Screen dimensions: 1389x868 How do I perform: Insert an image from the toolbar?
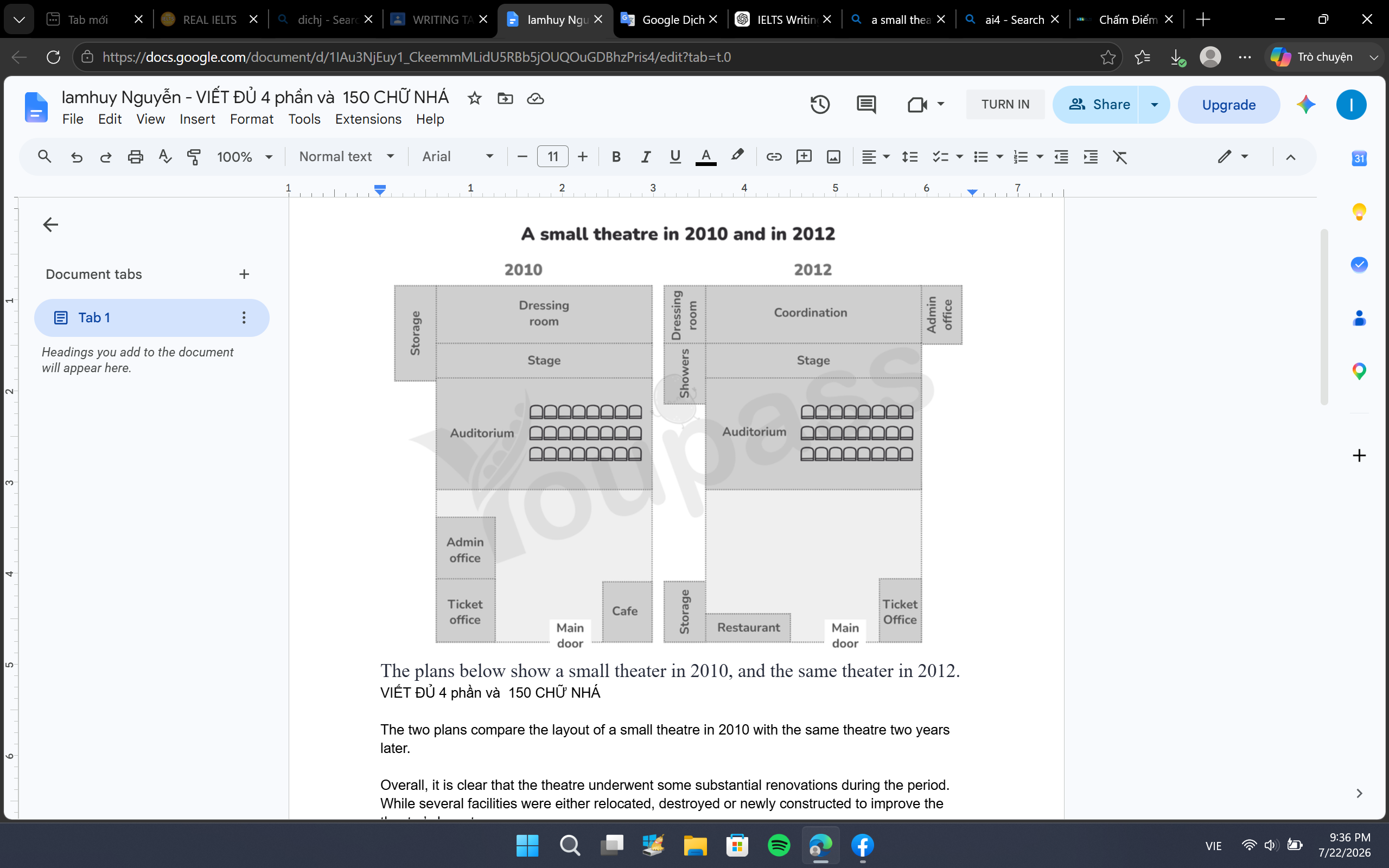[833, 157]
